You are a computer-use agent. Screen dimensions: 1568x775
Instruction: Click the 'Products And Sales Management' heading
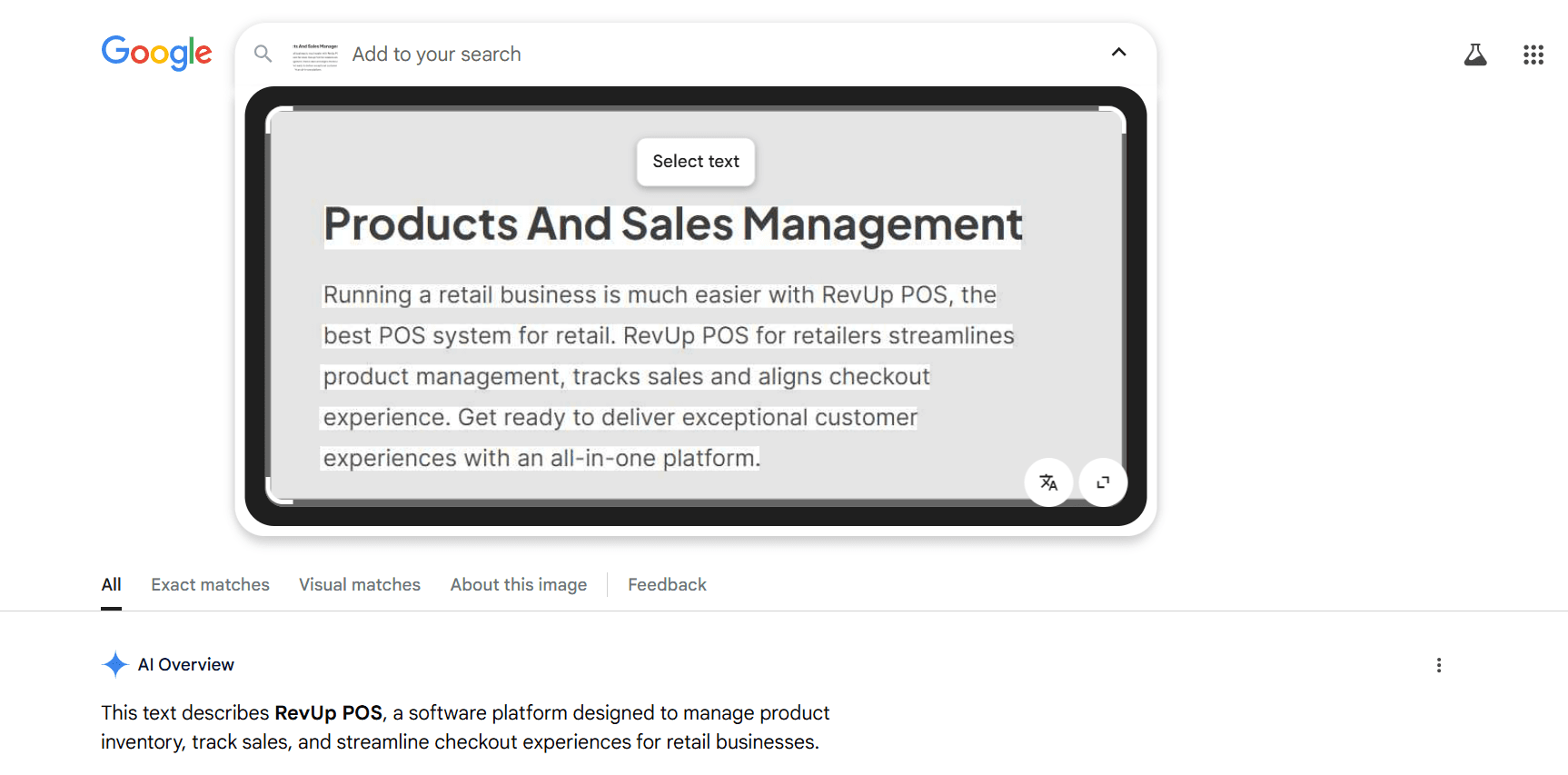(x=673, y=224)
